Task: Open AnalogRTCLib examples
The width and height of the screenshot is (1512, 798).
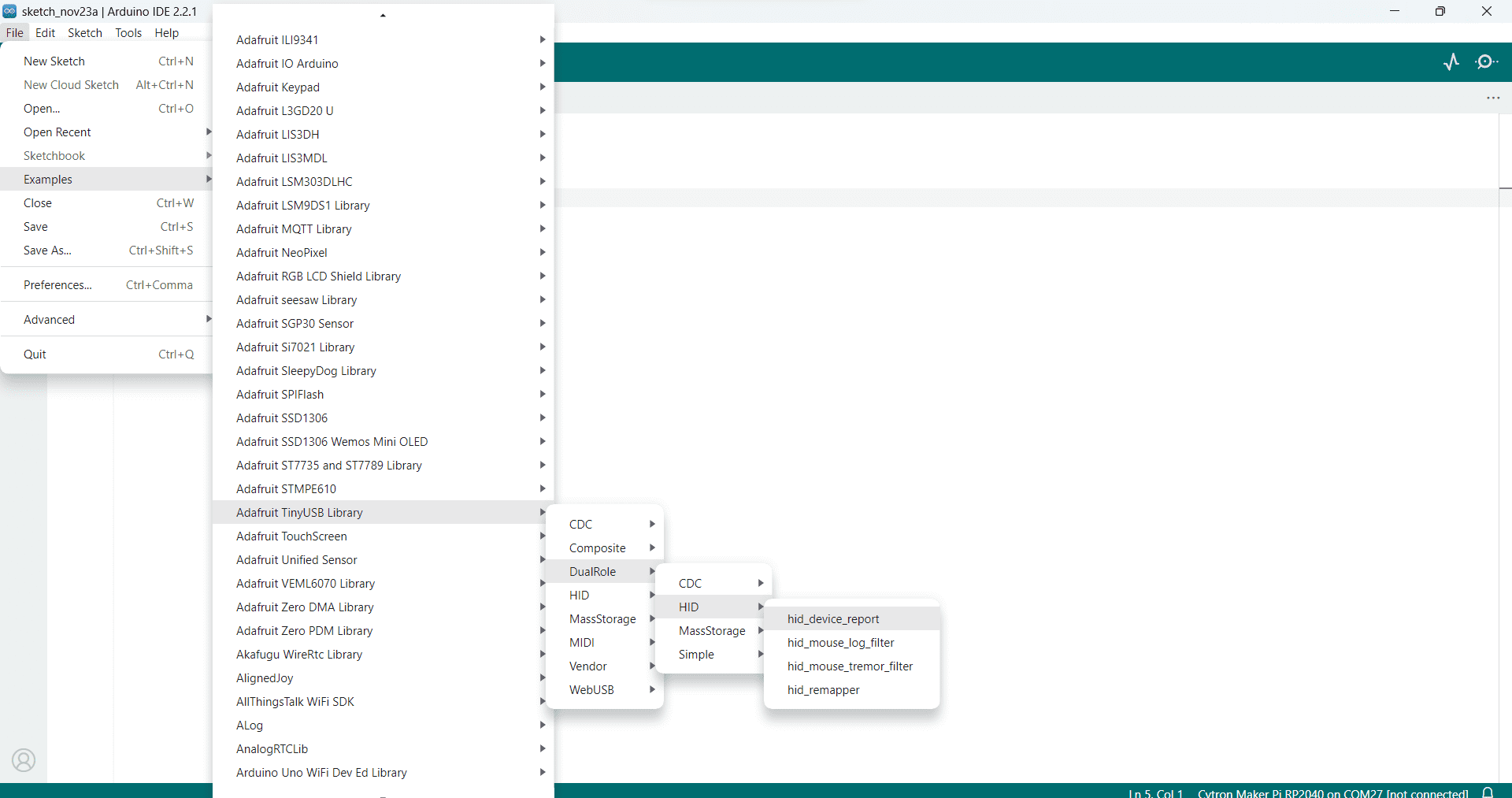Action: [384, 749]
